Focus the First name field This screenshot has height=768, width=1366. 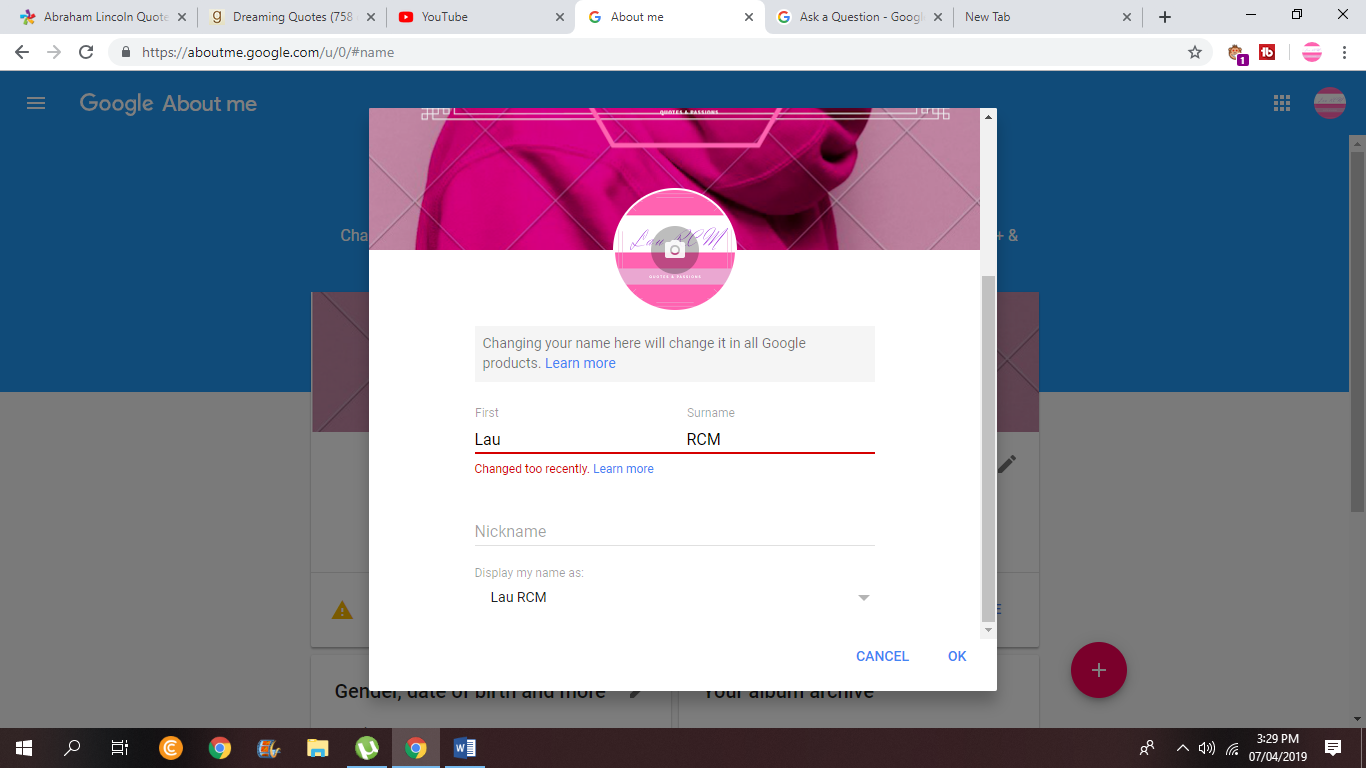pyautogui.click(x=570, y=439)
